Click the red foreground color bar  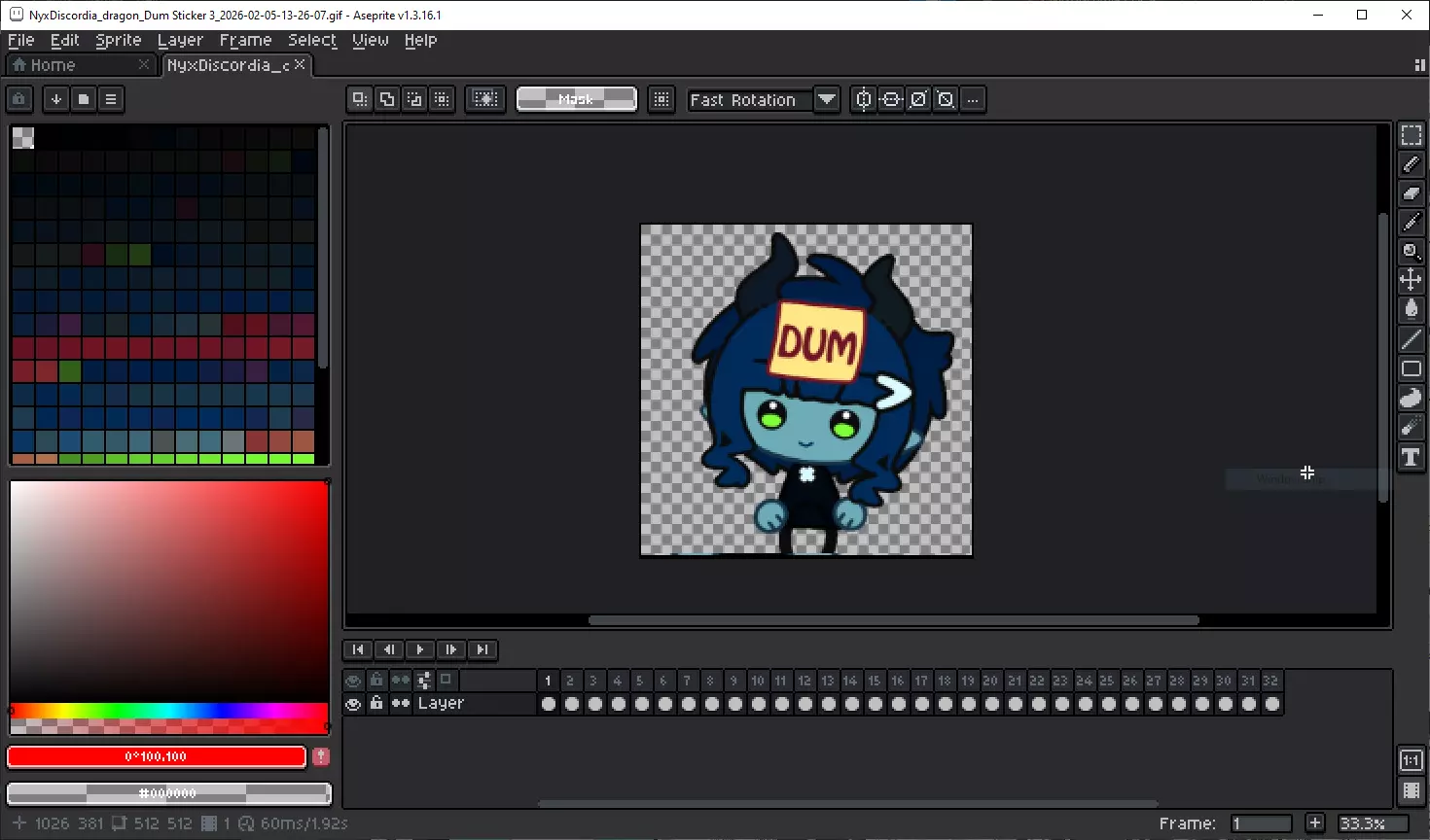click(157, 756)
